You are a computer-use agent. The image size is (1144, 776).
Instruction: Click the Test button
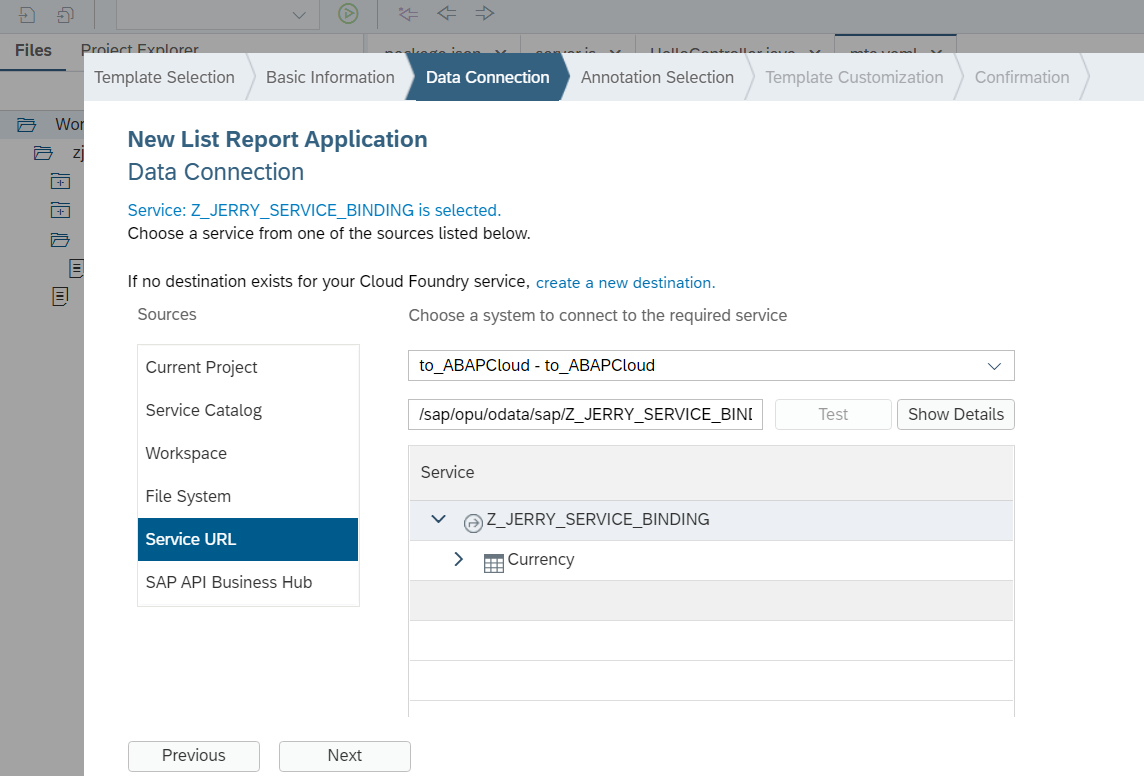pyautogui.click(x=833, y=414)
